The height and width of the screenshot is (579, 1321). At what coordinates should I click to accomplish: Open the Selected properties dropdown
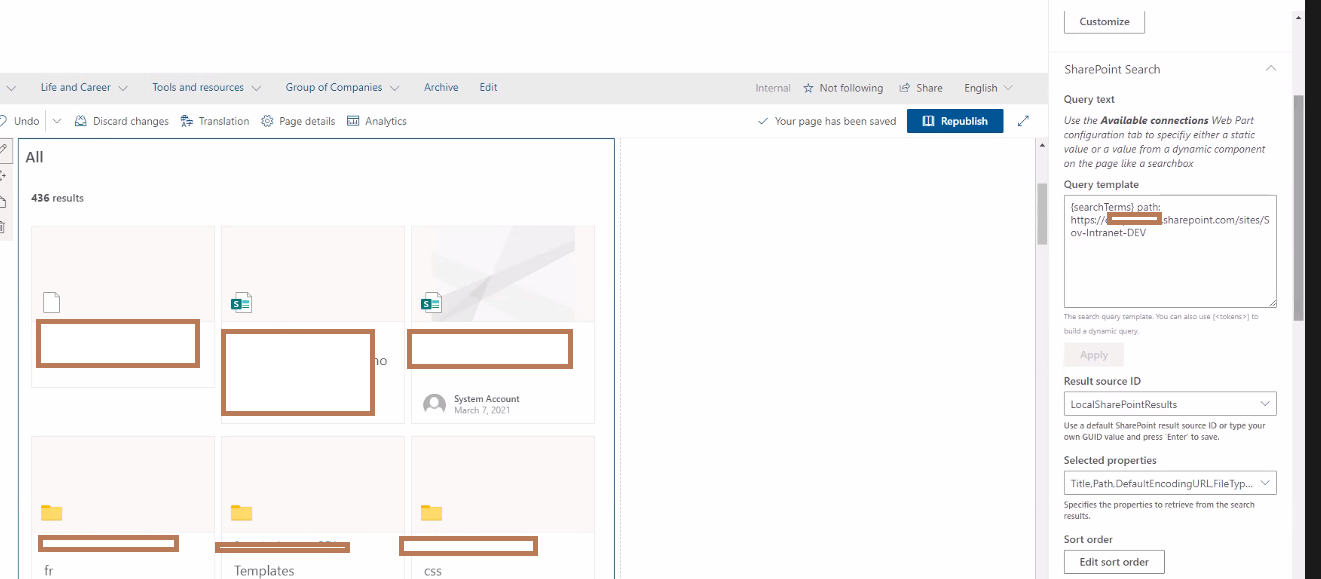(1170, 483)
